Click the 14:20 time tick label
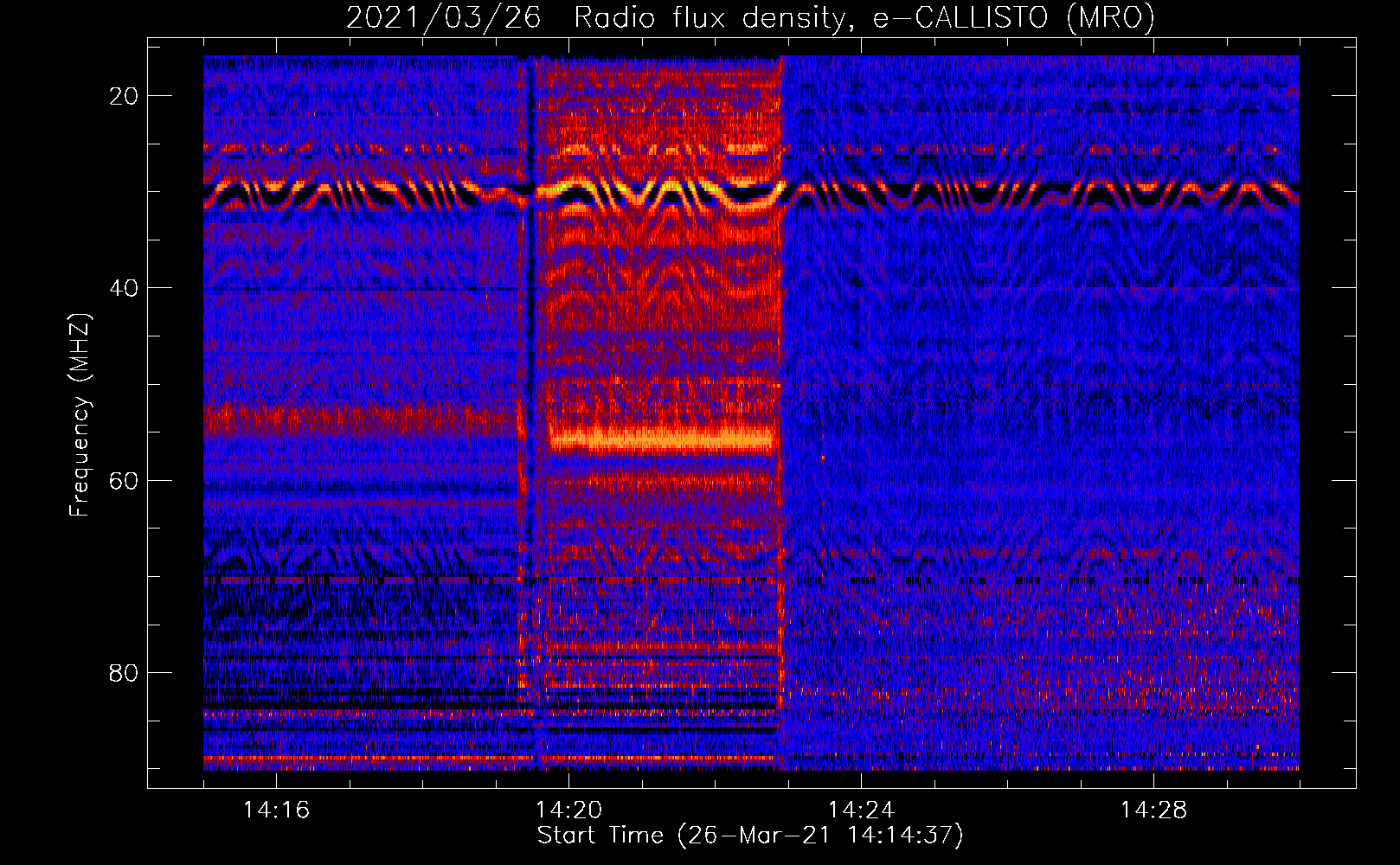This screenshot has height=865, width=1400. click(568, 811)
